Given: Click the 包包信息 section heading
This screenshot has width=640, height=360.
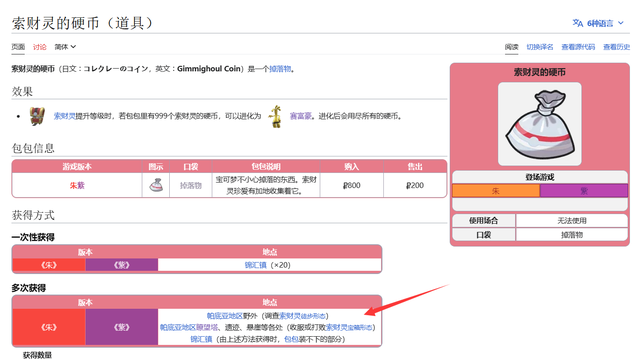Looking at the screenshot, I should [33, 148].
